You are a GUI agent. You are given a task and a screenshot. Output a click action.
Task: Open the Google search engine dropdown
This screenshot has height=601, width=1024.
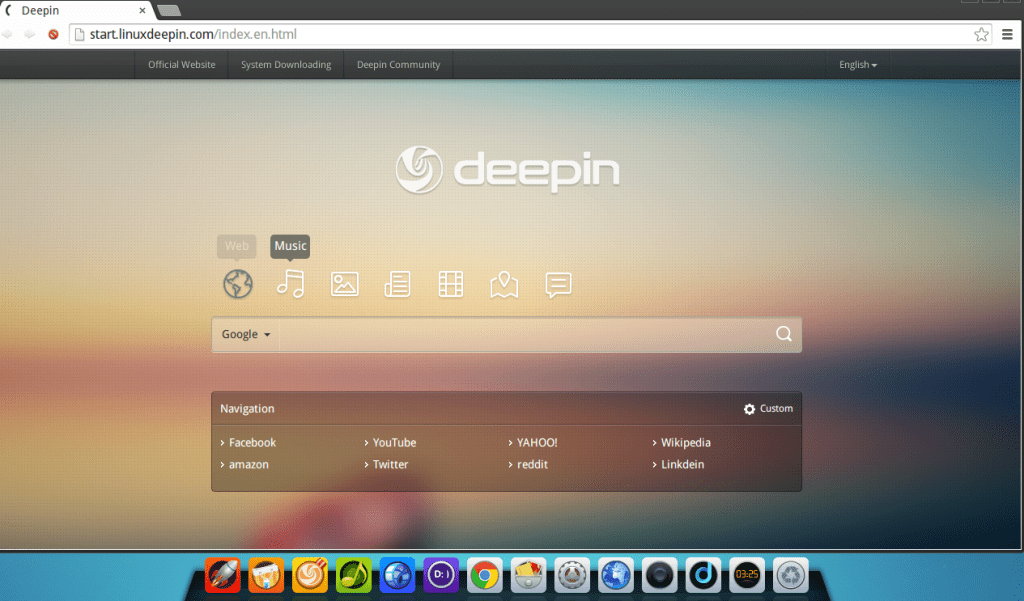(245, 334)
